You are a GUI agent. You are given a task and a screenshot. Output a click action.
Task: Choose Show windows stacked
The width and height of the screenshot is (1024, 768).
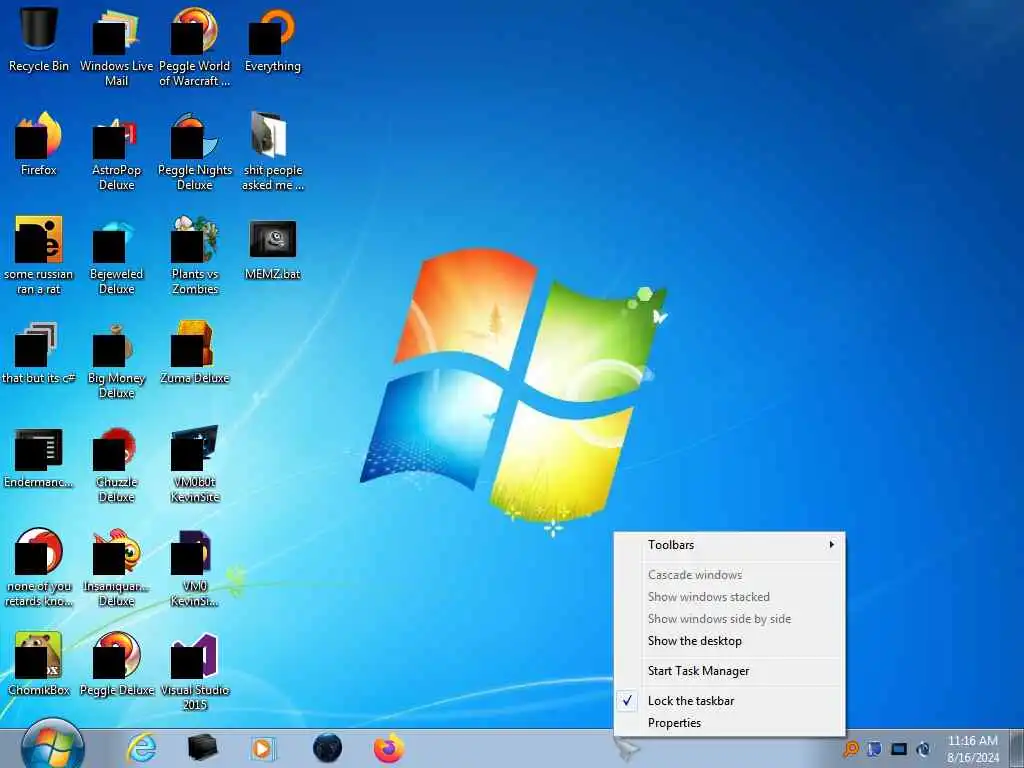pos(729,597)
